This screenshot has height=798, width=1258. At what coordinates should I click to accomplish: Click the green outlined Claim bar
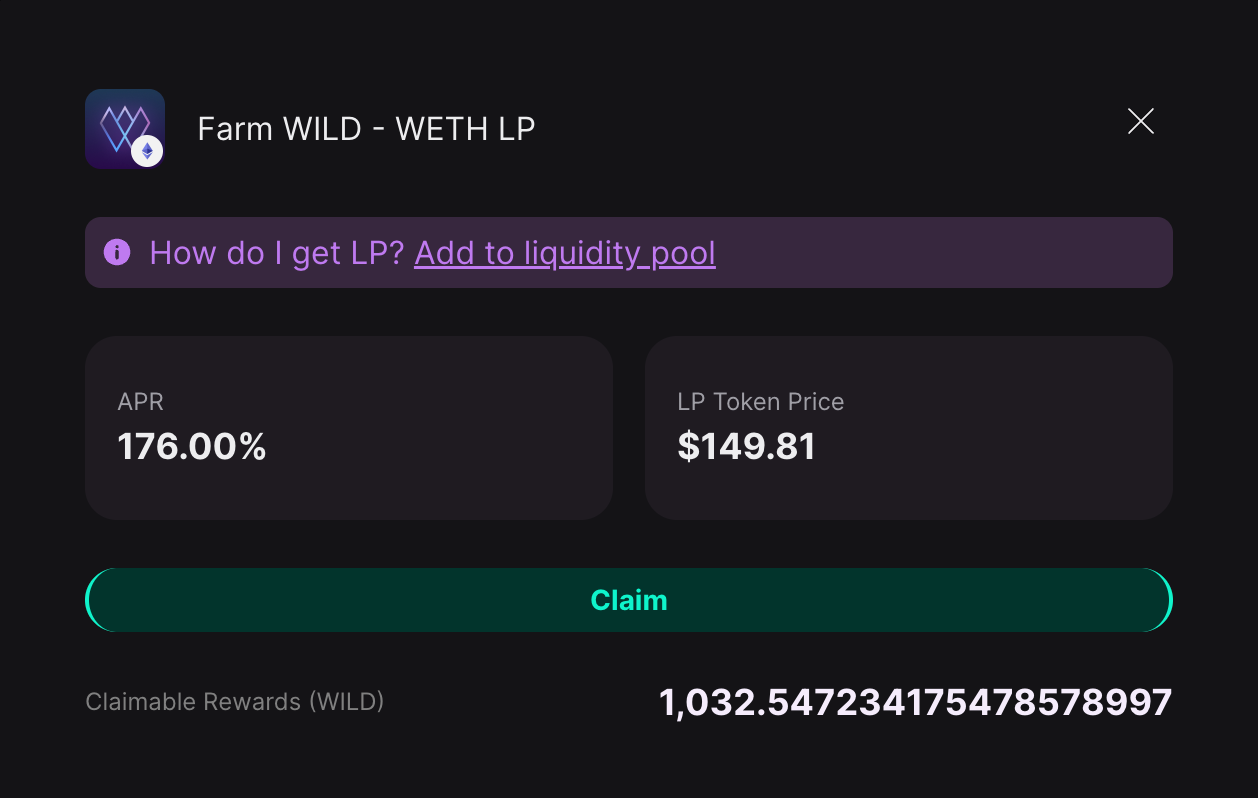point(629,599)
